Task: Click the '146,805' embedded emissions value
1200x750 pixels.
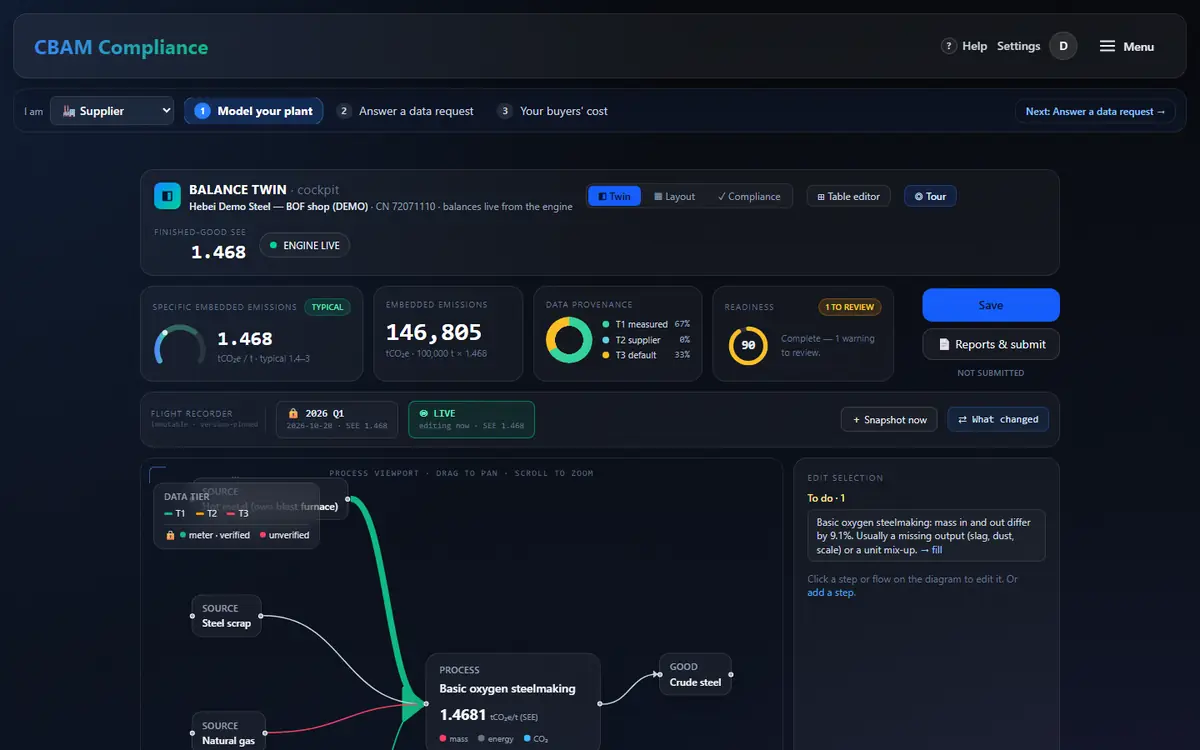Action: 434,332
